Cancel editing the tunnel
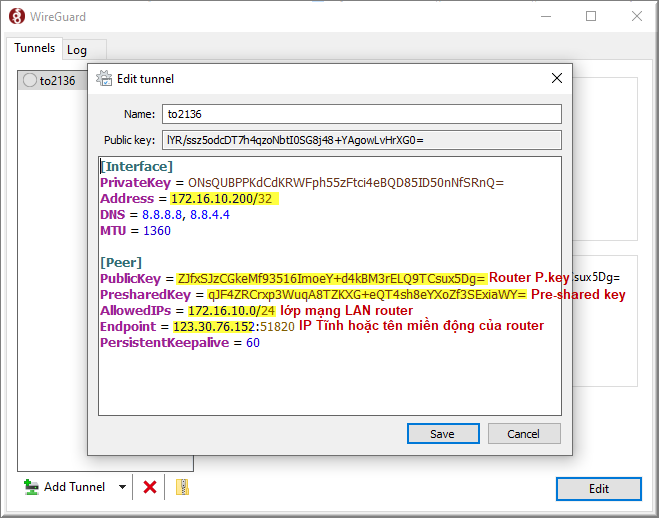Image resolution: width=659 pixels, height=518 pixels. pos(524,434)
